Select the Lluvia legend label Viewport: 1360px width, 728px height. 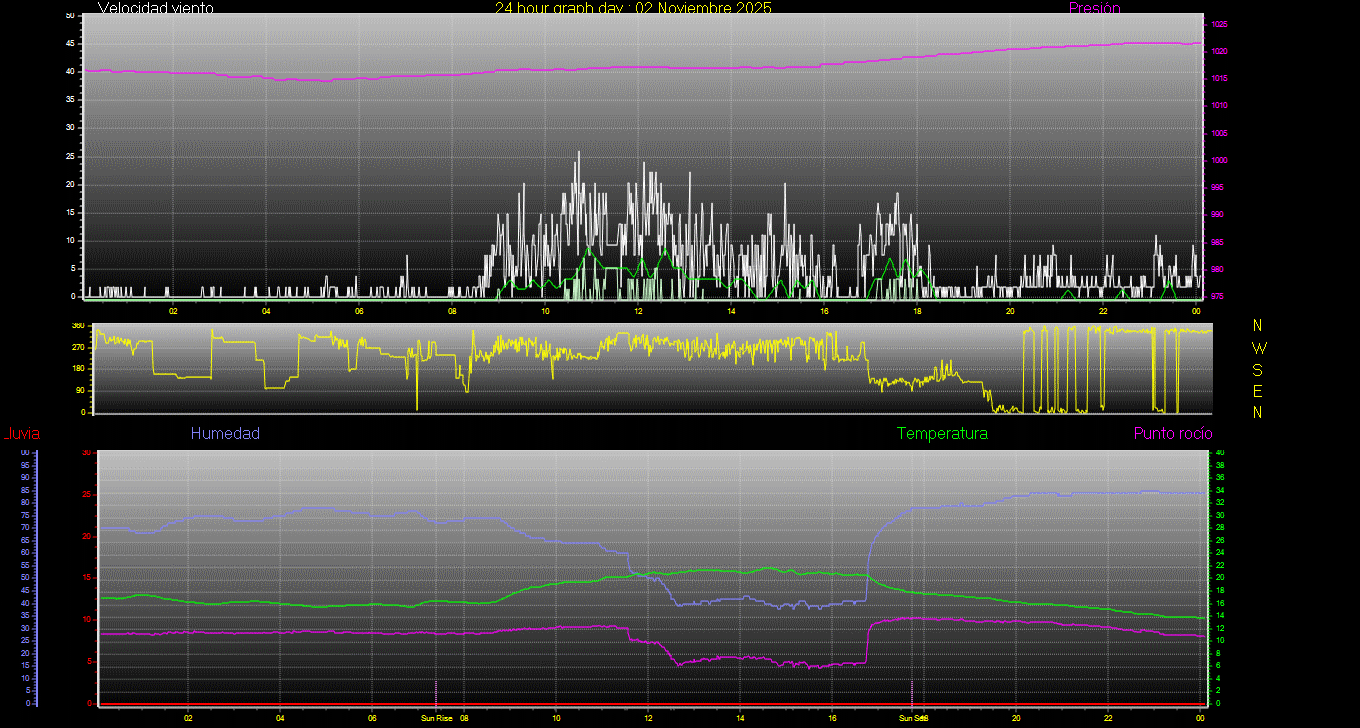(21, 434)
